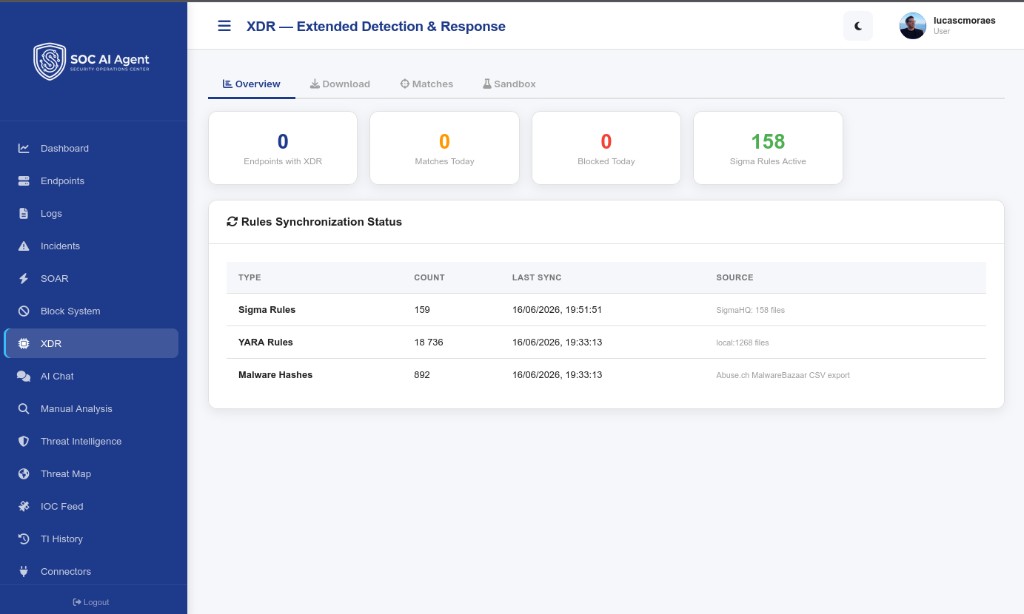Click the LAST SYNC column header
Image resolution: width=1024 pixels, height=614 pixels.
[537, 278]
